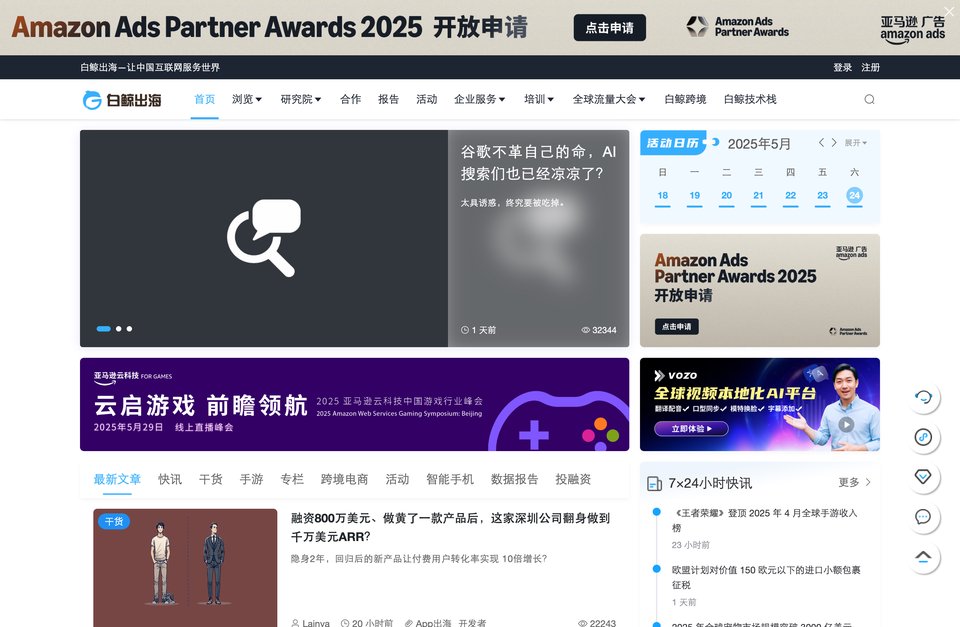Switch to 跨境电商 tab
Viewport: 960px width, 627px height.
(344, 479)
